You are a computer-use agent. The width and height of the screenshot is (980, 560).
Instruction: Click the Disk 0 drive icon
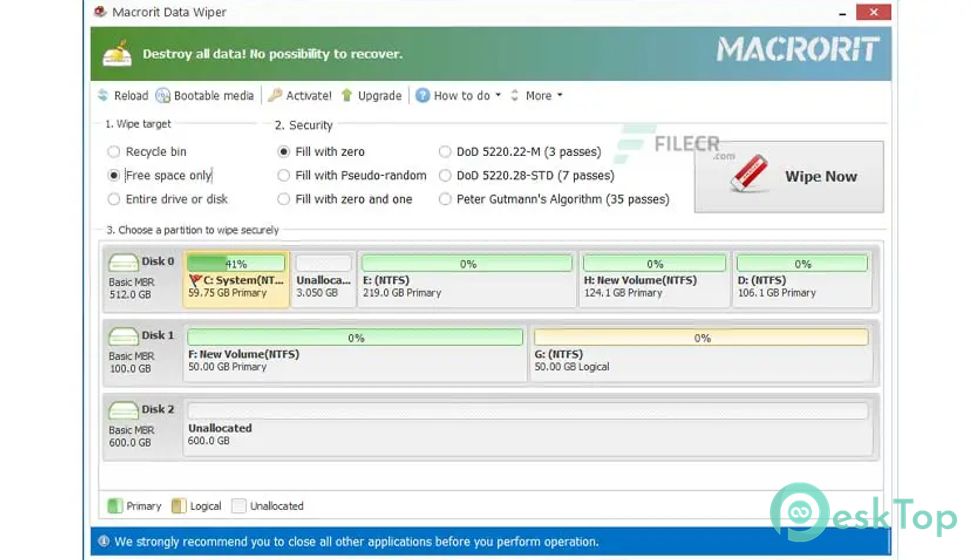(123, 262)
